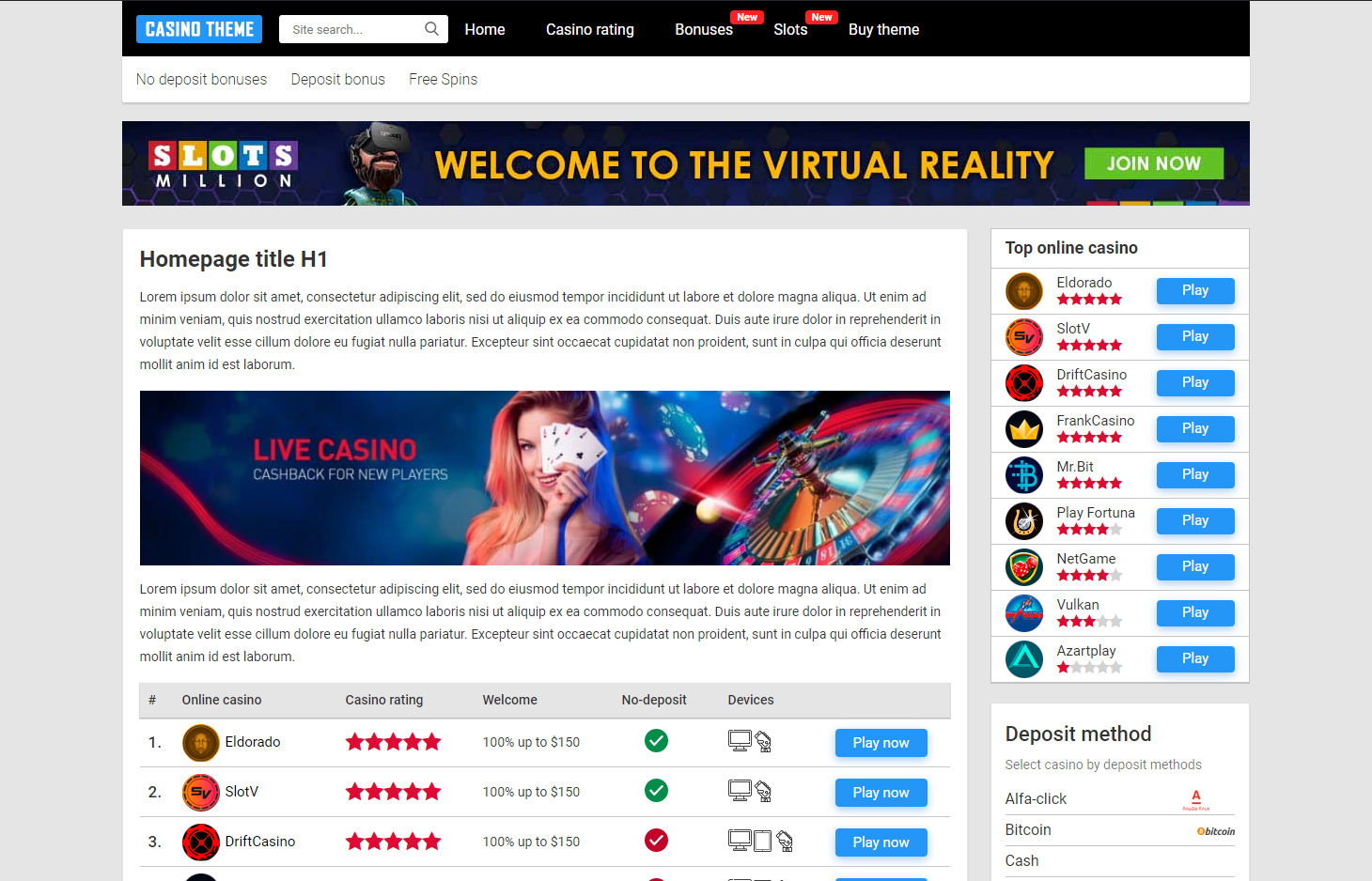Image resolution: width=1372 pixels, height=881 pixels.
Task: Select the Deposit bonus submenu link
Action: 338,80
